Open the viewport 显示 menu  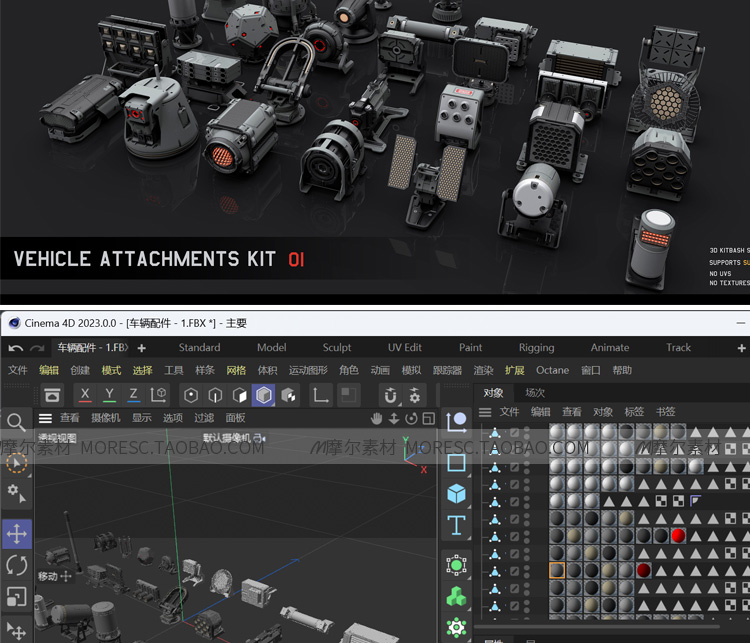[142, 418]
